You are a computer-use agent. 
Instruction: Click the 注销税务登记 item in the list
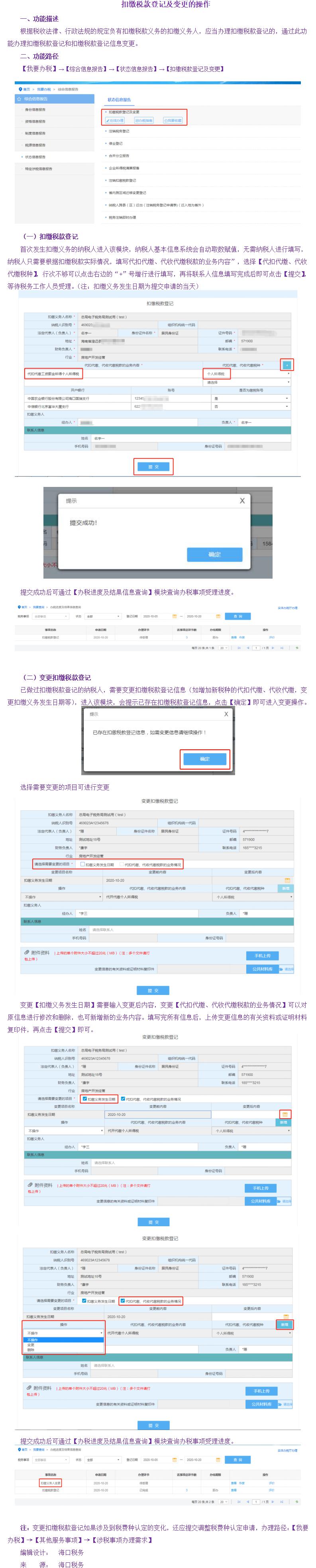point(119,131)
